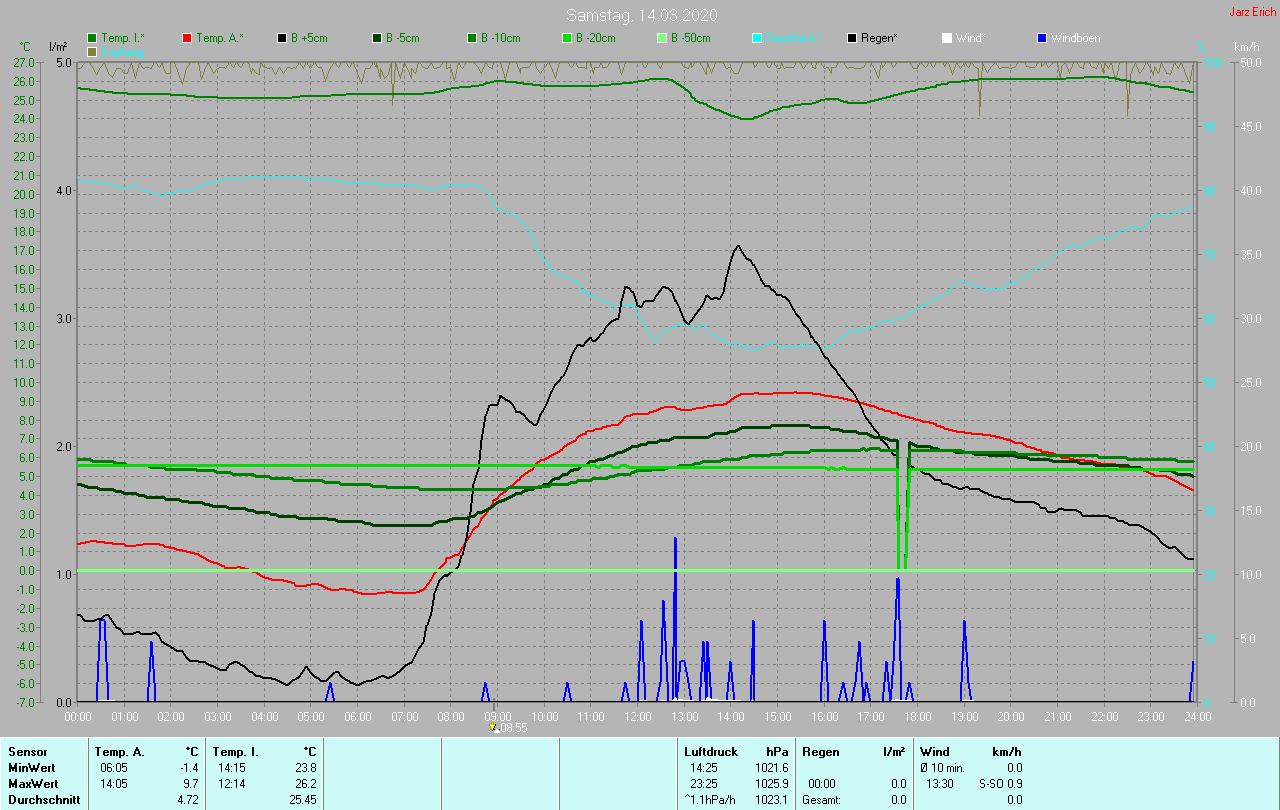Click the Regen header in the summary table
Screen dimensions: 1280x810
pyautogui.click(x=821, y=752)
